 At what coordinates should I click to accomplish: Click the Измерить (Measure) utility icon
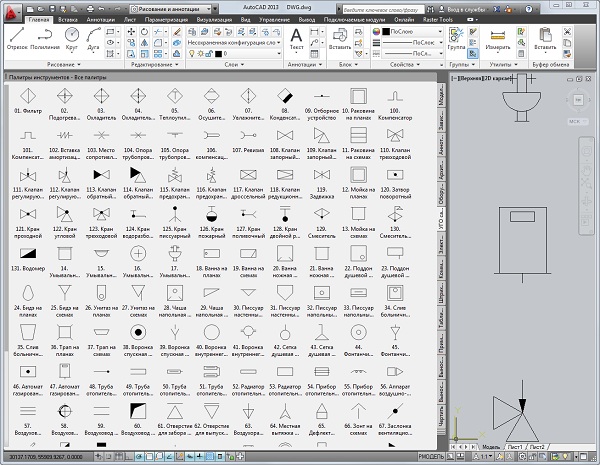497,38
